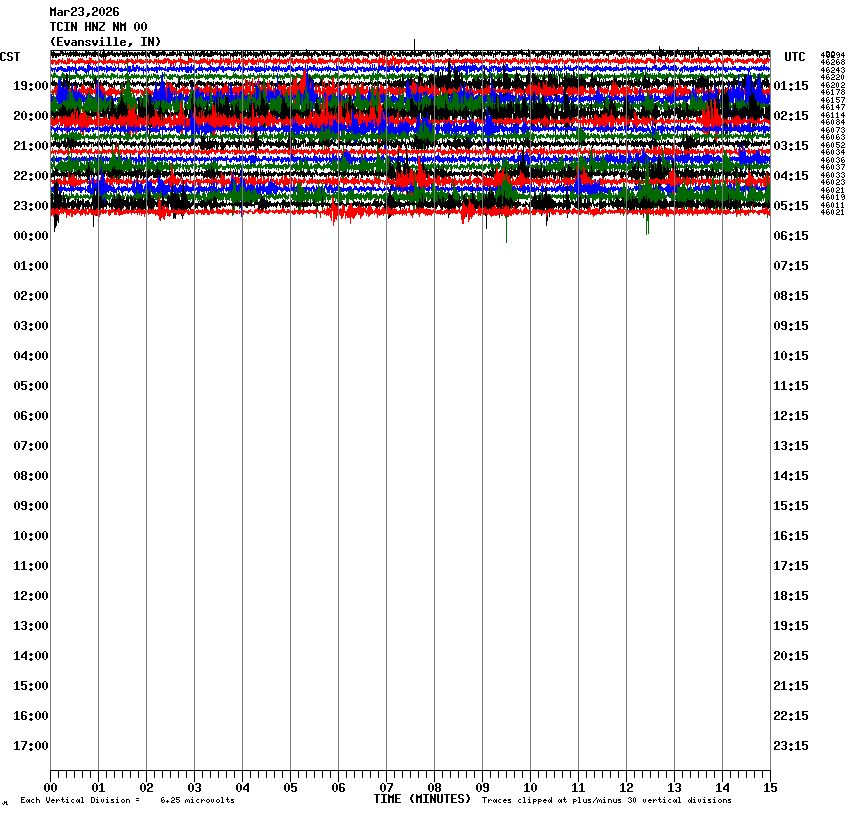Click the Traces clipped footnote text
This screenshot has height=814, width=850.
606,801
